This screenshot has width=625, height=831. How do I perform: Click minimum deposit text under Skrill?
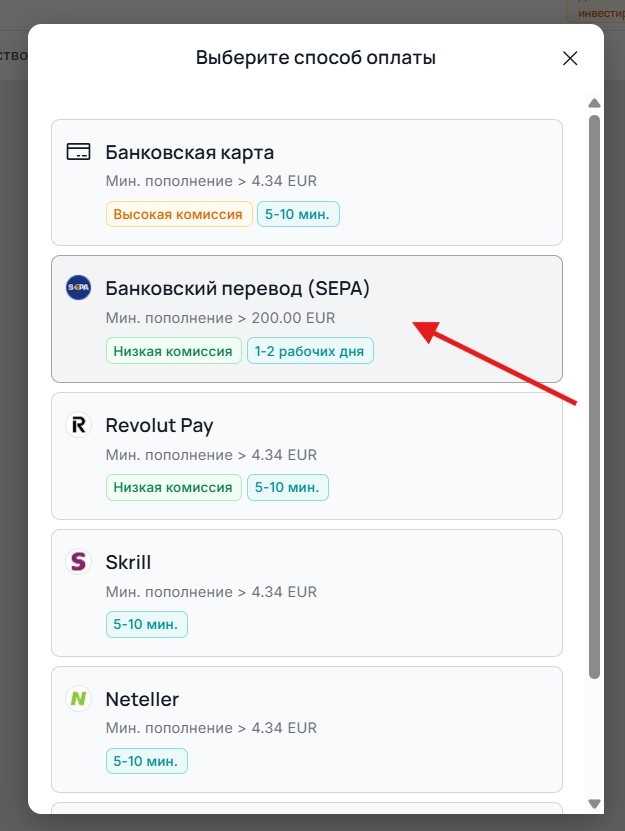click(211, 591)
